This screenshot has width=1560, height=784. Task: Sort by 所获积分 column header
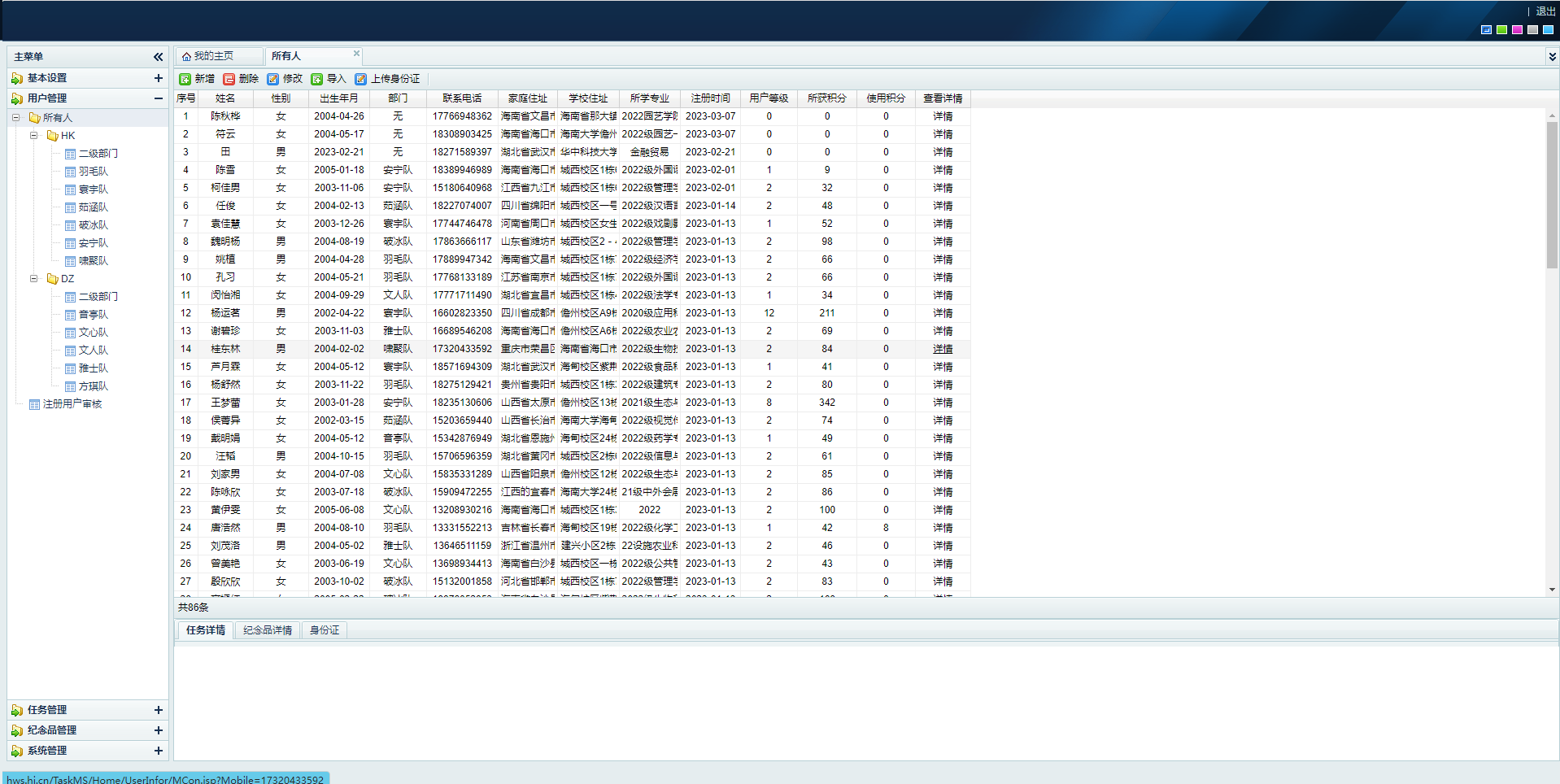(827, 98)
